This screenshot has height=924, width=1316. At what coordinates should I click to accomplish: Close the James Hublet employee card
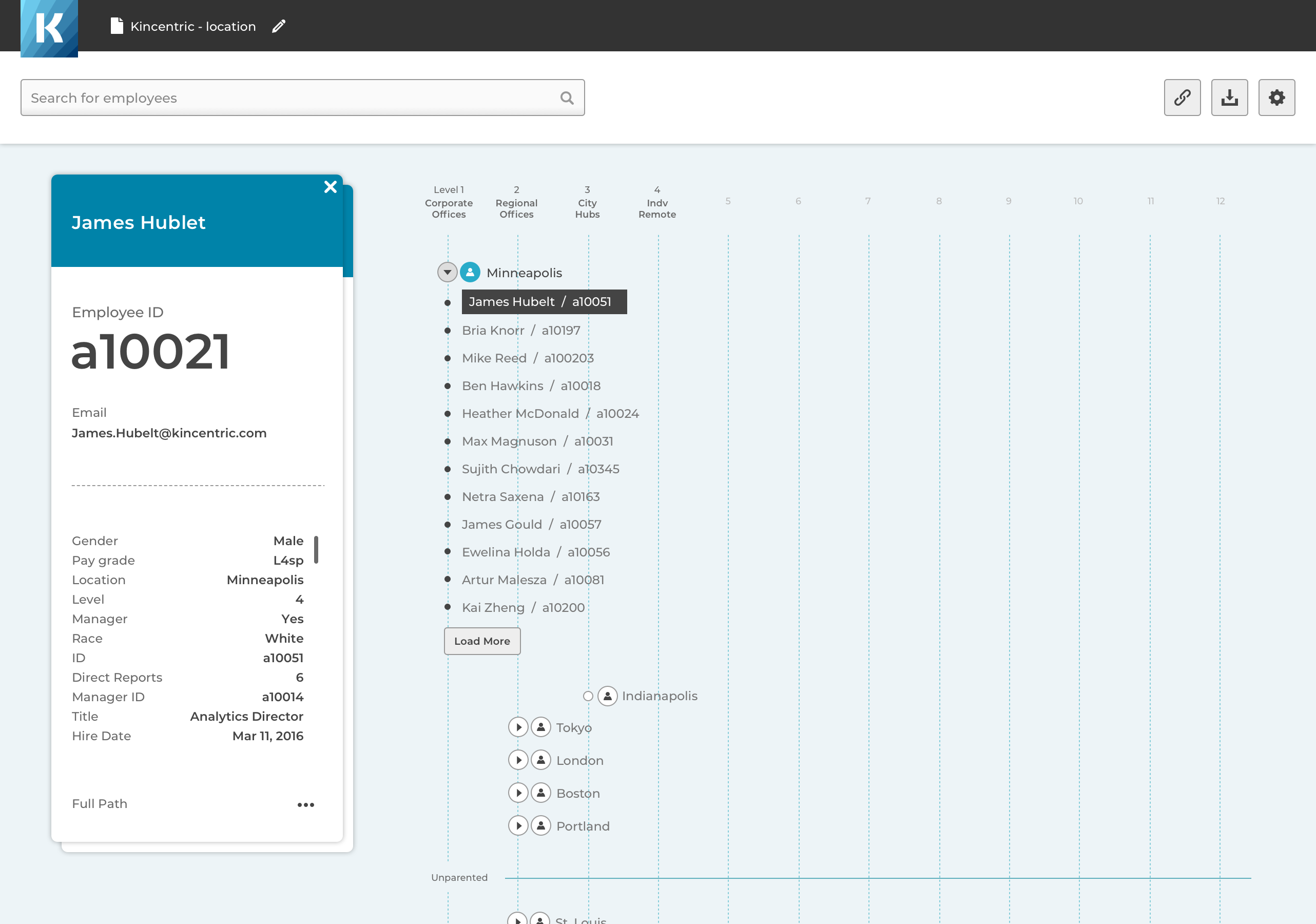click(330, 187)
